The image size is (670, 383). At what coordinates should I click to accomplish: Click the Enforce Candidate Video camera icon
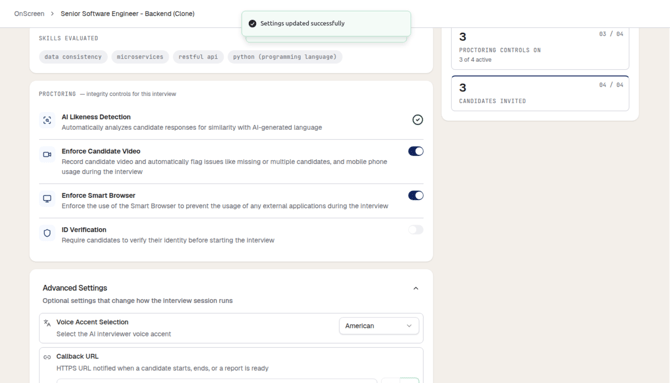coord(47,154)
